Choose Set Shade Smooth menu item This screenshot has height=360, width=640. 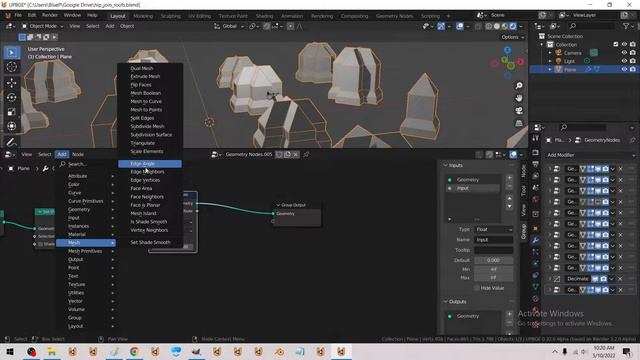150,242
